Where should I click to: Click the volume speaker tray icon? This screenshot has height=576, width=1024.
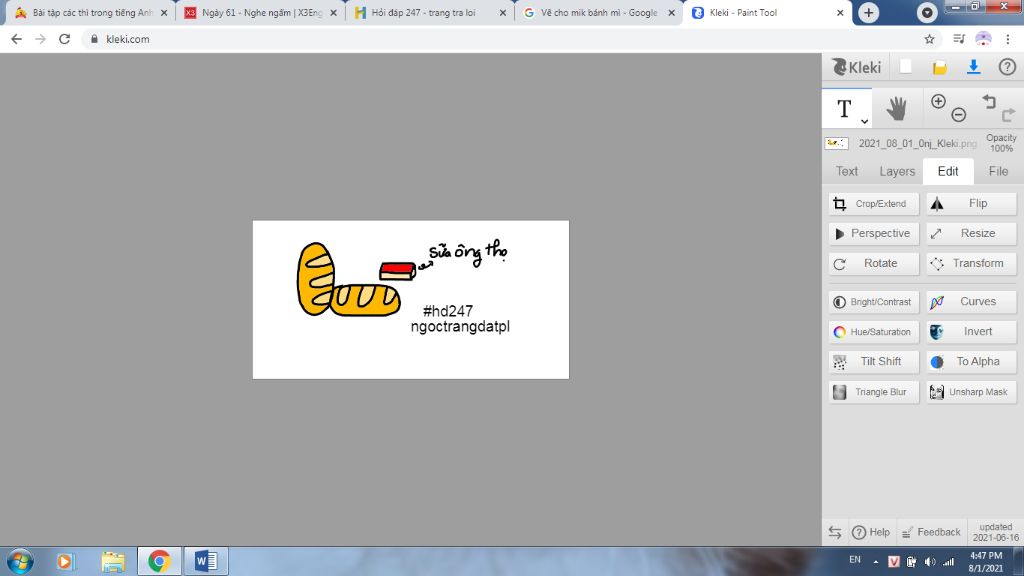930,562
